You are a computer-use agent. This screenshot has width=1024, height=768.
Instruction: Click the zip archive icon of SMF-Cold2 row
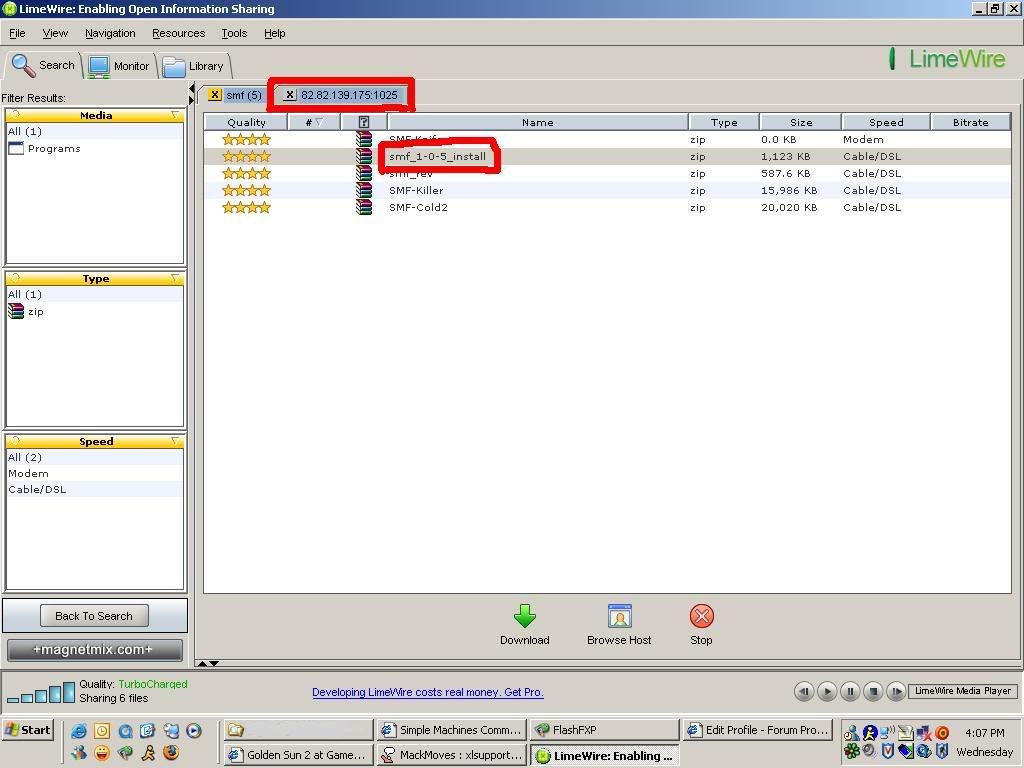[x=364, y=208]
